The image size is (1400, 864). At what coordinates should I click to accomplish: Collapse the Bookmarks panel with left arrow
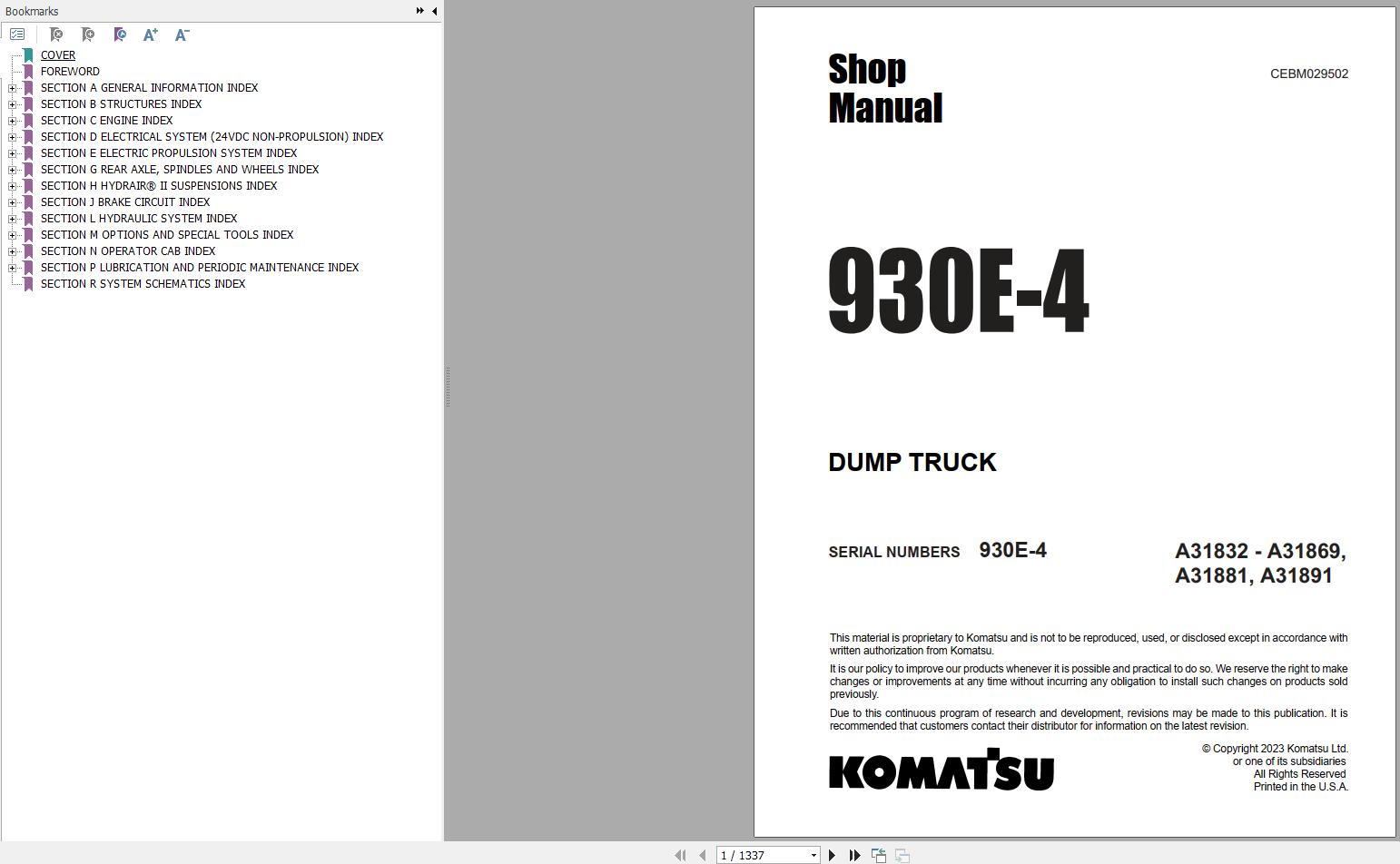(x=434, y=11)
